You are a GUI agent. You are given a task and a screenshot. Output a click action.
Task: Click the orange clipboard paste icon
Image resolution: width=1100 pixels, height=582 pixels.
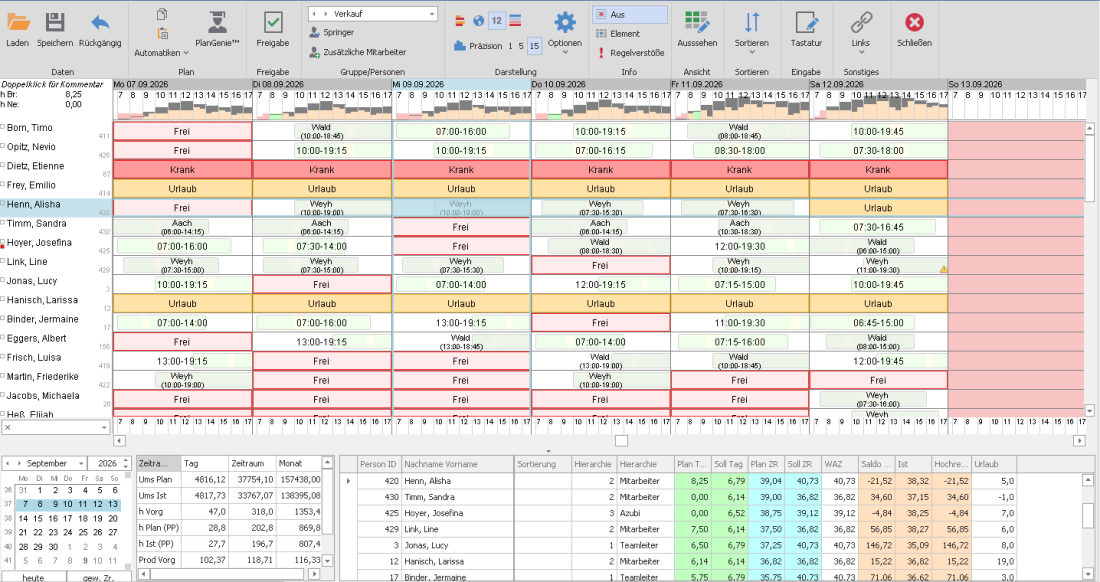click(162, 33)
